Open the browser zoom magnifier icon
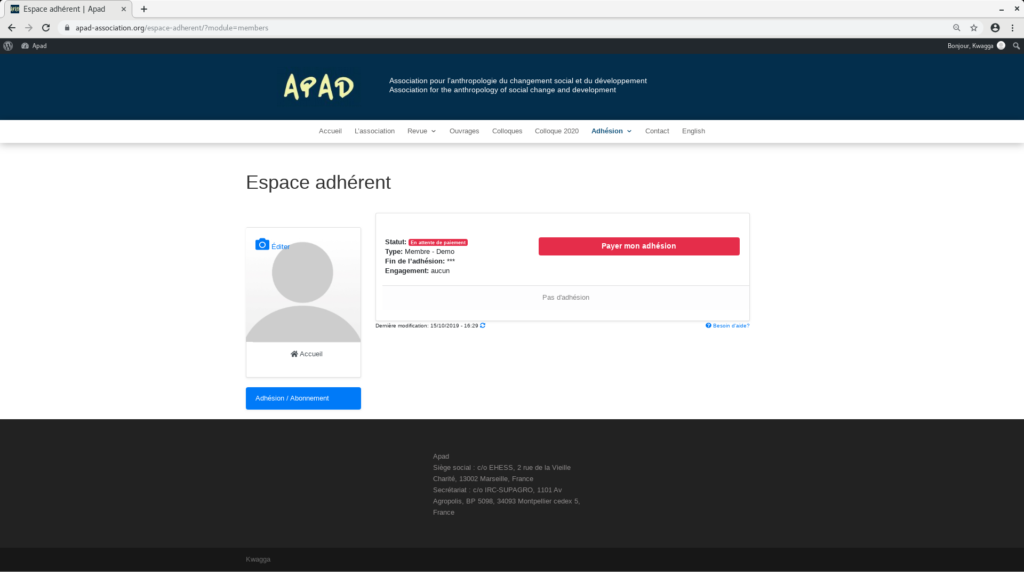This screenshot has height=576, width=1024. pos(956,28)
